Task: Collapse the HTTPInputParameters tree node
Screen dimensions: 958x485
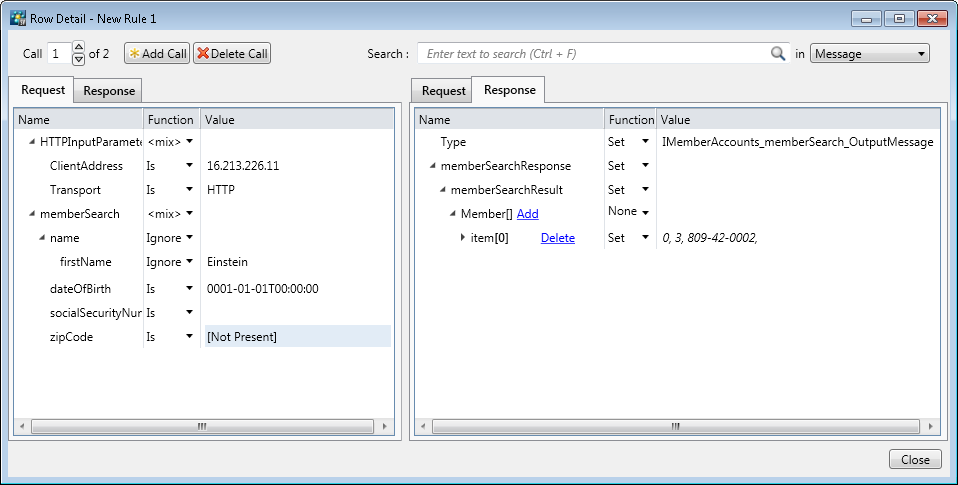Action: point(32,142)
